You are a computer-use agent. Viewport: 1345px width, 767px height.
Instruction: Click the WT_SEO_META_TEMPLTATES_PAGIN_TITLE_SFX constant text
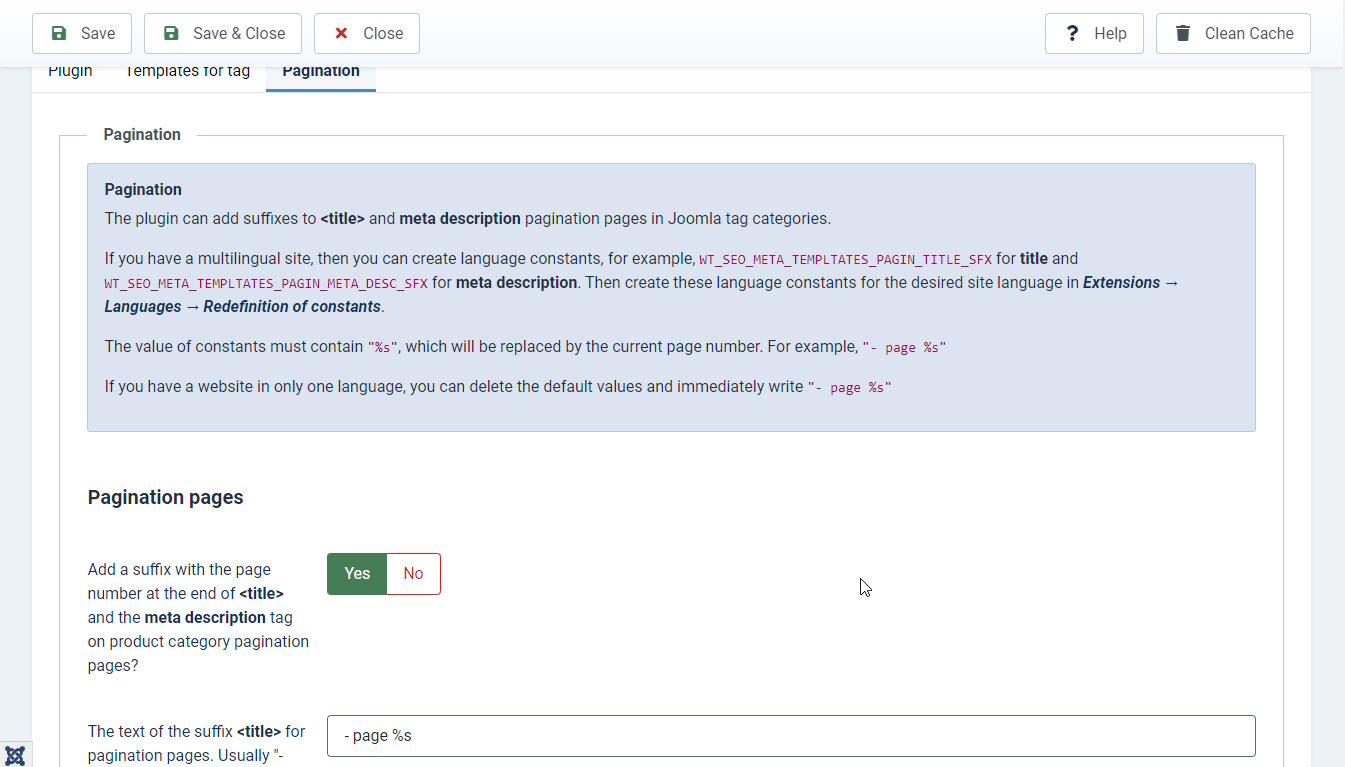click(845, 259)
